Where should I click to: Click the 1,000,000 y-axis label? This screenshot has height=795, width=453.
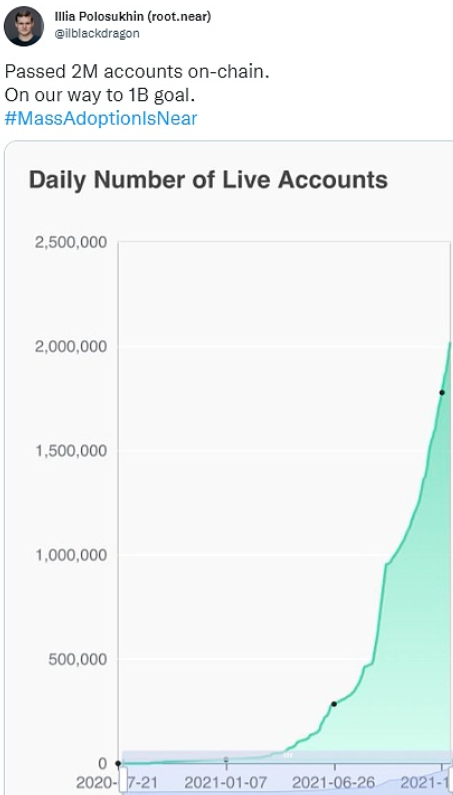pos(71,555)
